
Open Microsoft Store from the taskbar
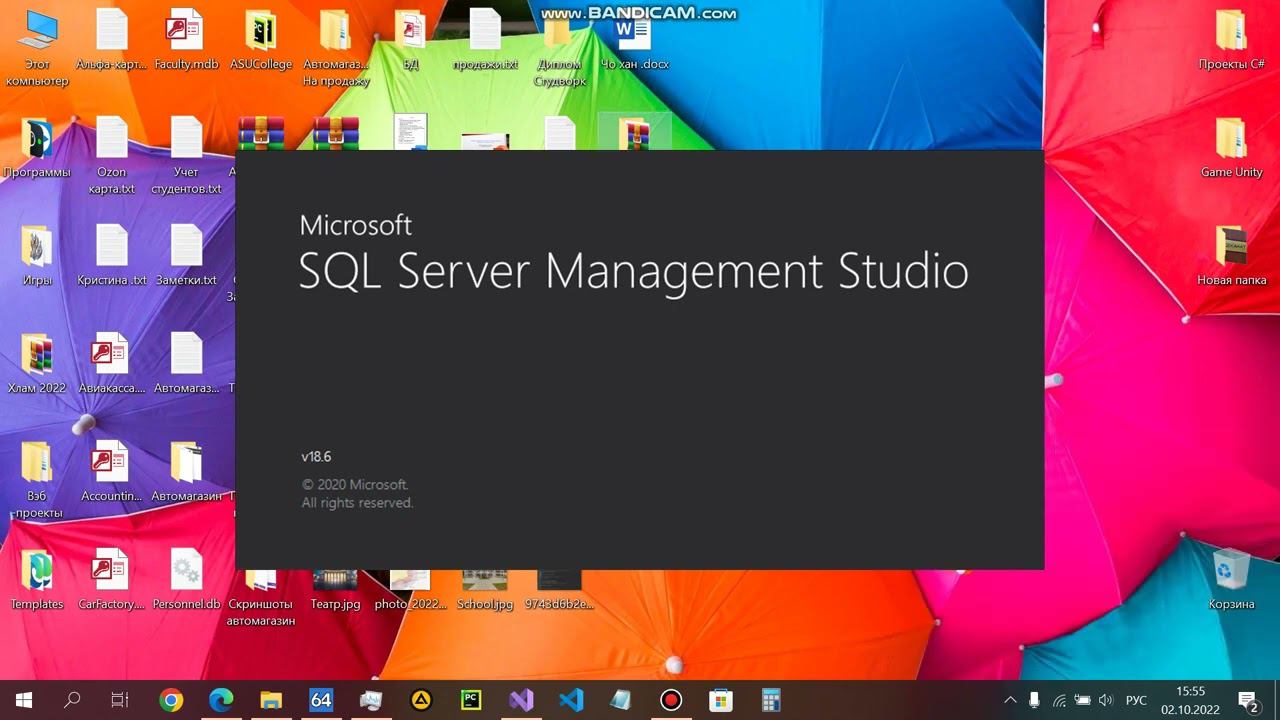(721, 700)
